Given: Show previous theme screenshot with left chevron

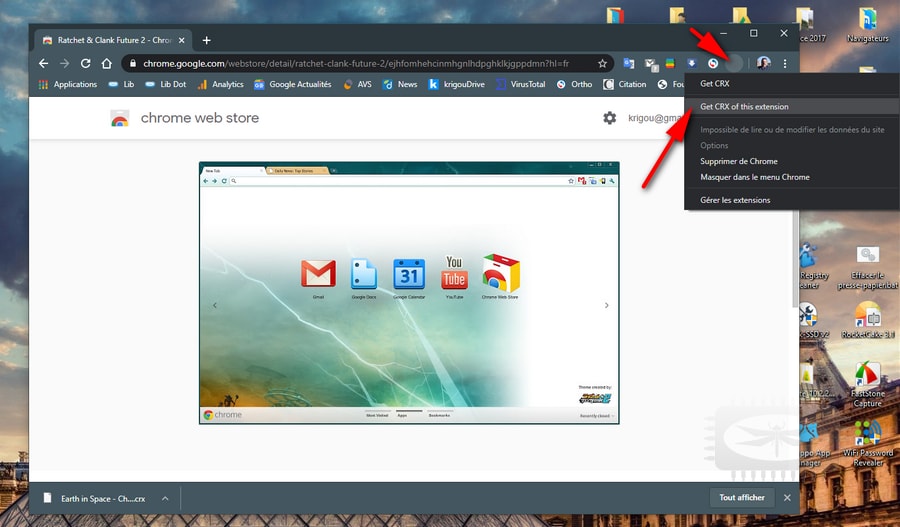Looking at the screenshot, I should pyautogui.click(x=215, y=305).
